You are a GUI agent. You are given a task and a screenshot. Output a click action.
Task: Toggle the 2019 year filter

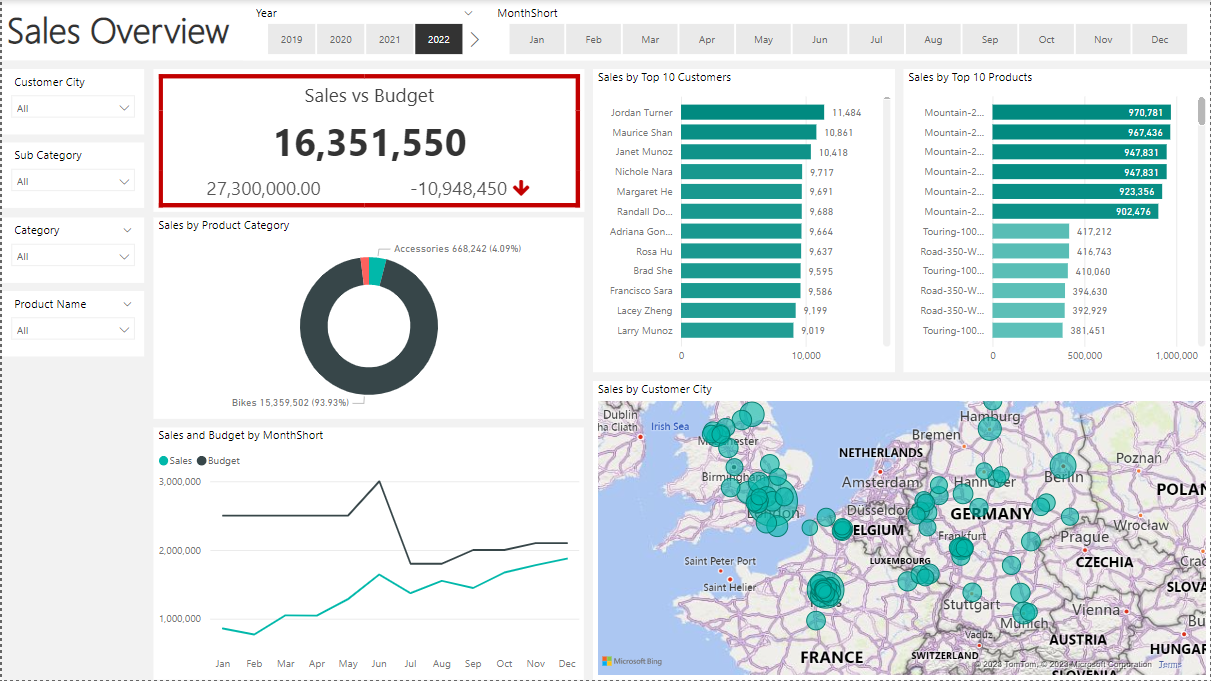pos(291,39)
